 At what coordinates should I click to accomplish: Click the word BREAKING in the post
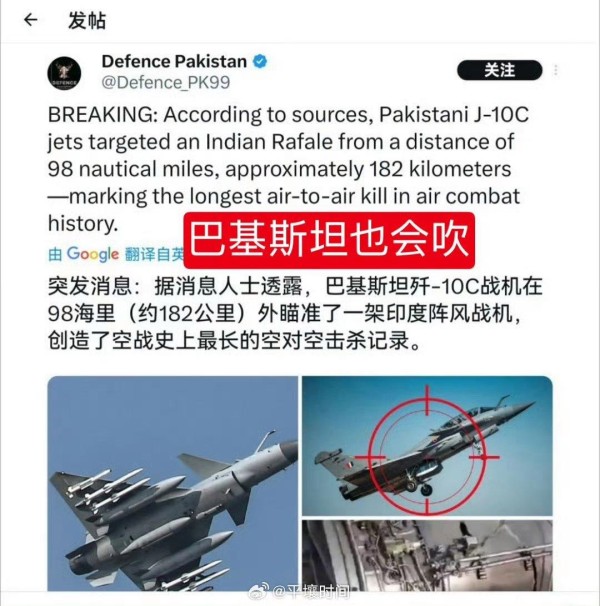[102, 115]
